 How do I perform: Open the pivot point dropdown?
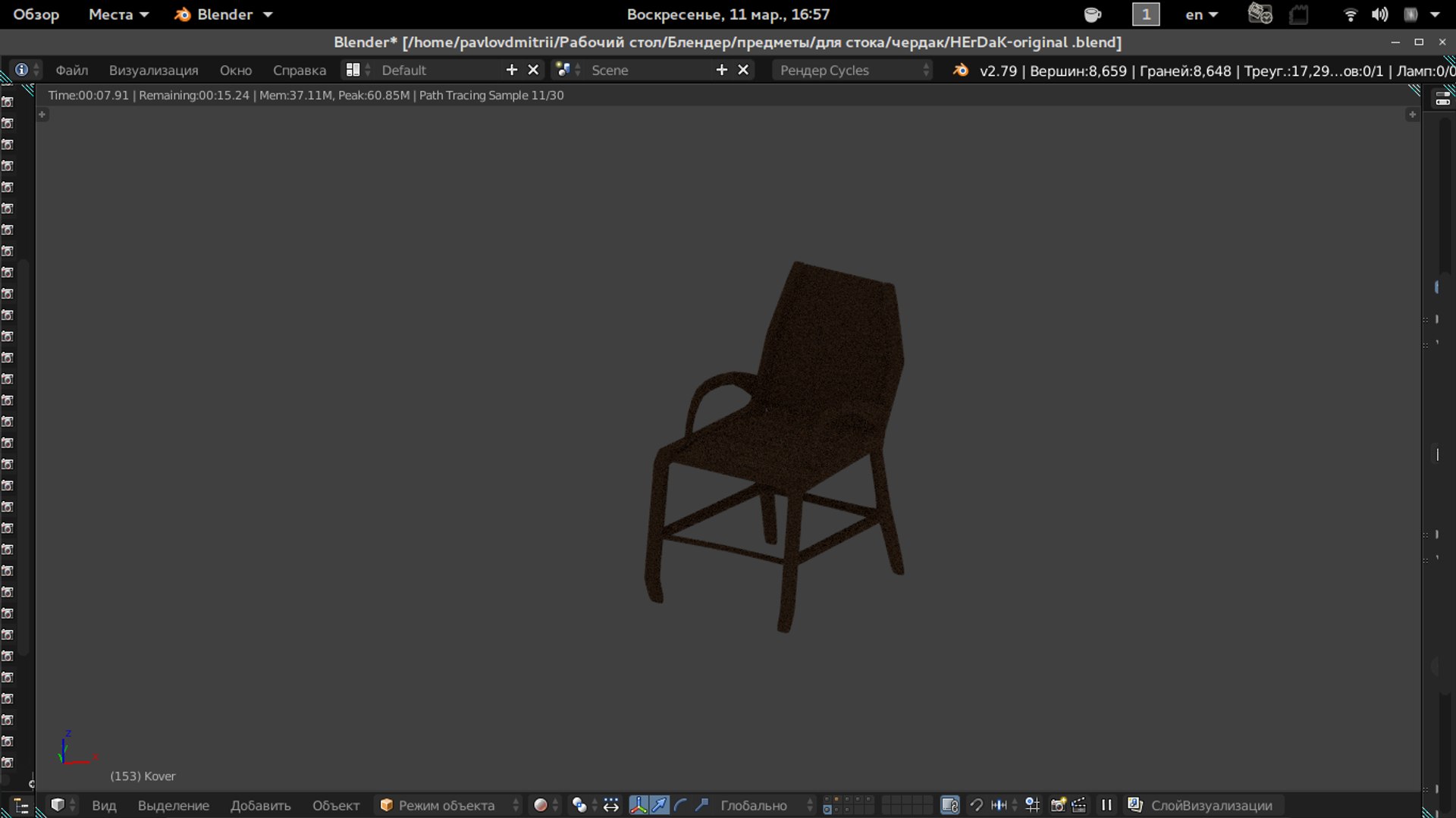(x=585, y=805)
